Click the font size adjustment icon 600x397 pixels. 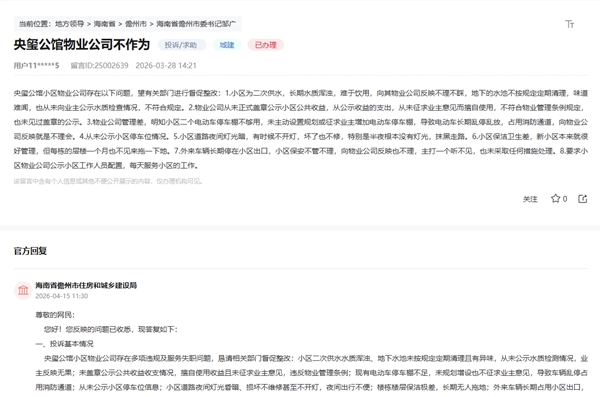[569, 24]
